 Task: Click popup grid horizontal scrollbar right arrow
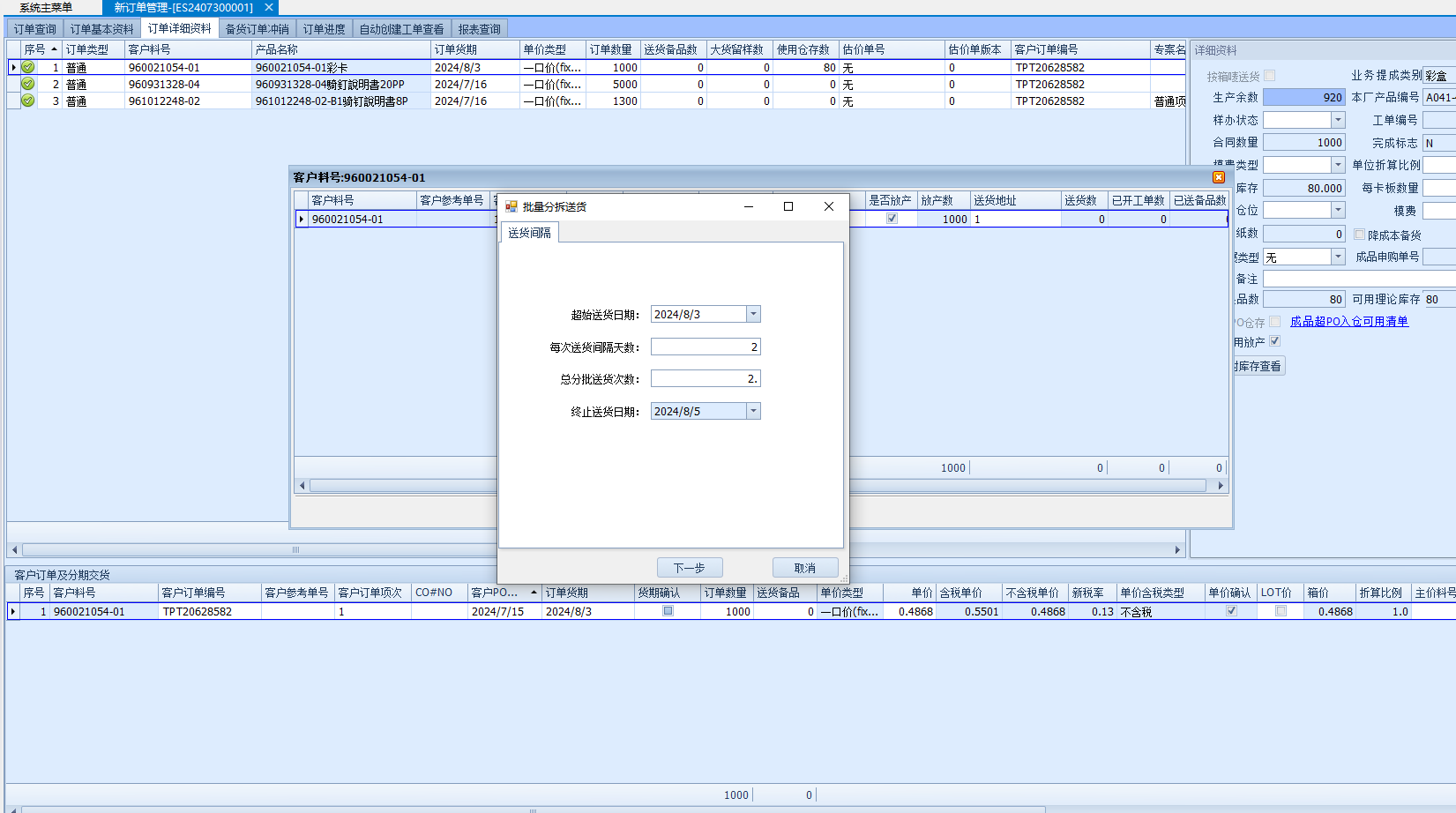[1221, 485]
